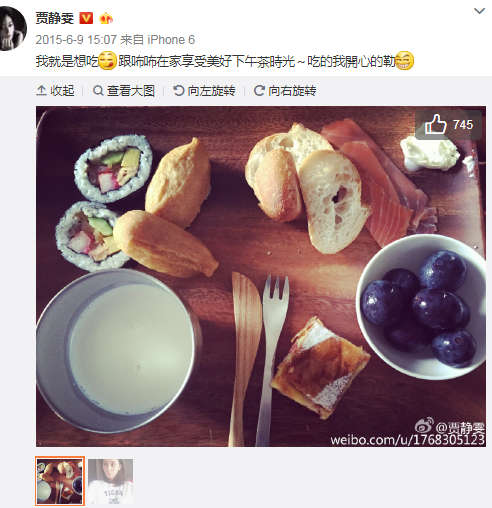Viewport: 492px width, 508px height.
Task: Like the photo using thumbs-up icon
Action: point(435,124)
